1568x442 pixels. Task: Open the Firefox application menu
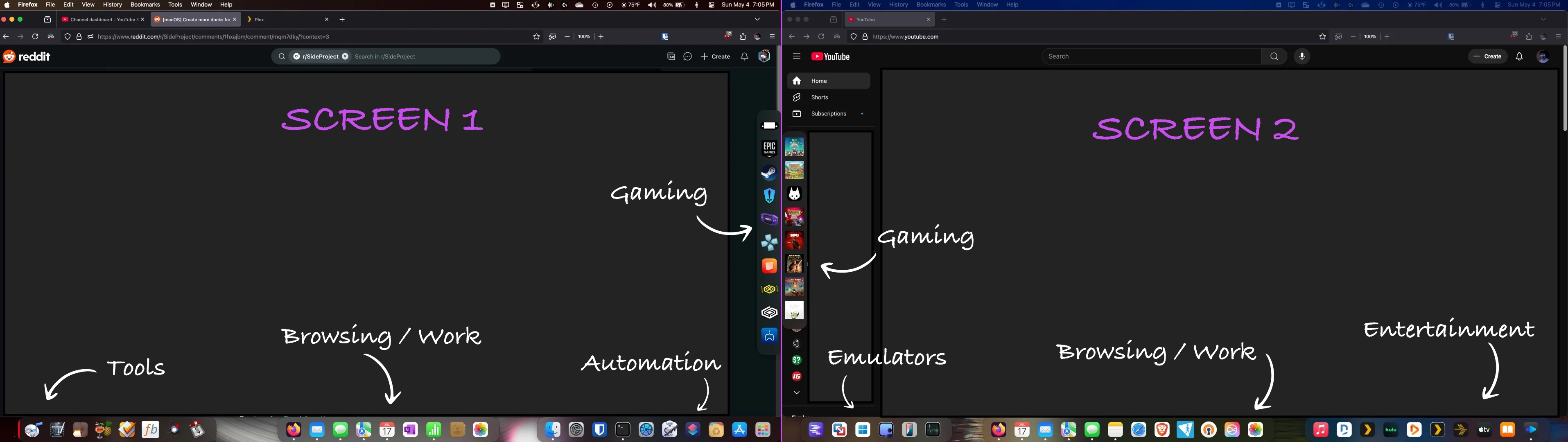click(772, 36)
